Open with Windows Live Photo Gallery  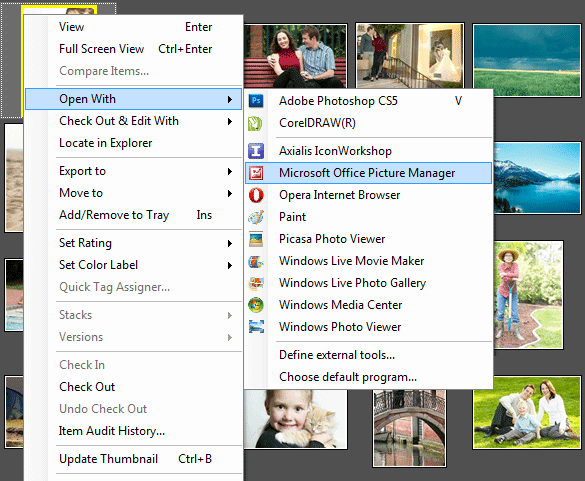point(368,283)
